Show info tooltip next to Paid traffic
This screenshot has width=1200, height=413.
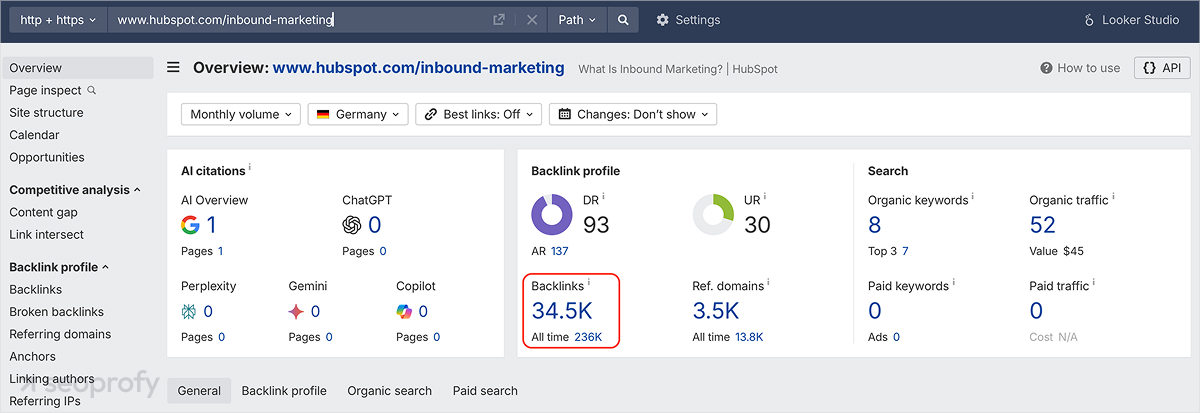point(1094,283)
